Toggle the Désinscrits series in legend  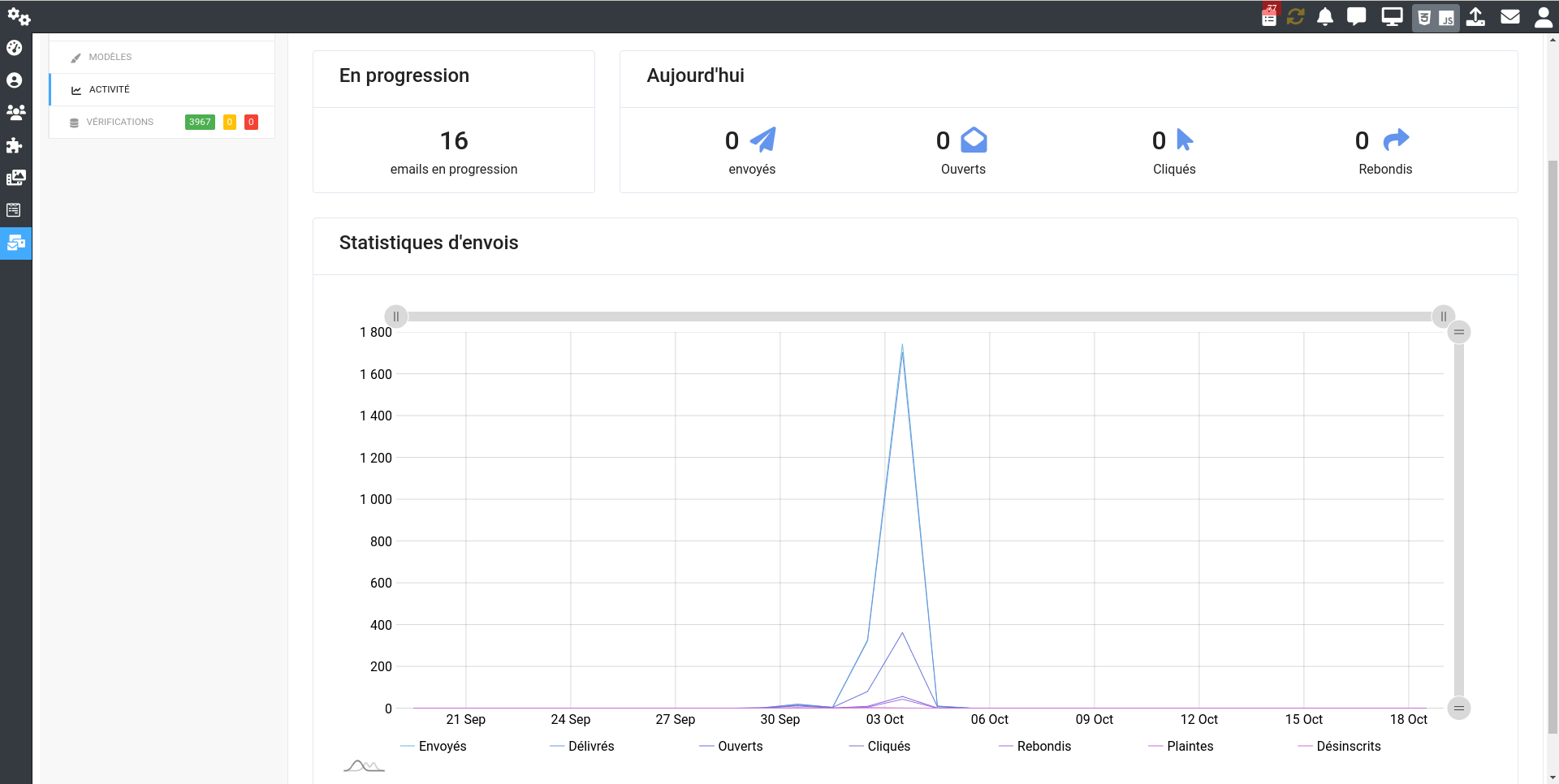coord(1339,746)
